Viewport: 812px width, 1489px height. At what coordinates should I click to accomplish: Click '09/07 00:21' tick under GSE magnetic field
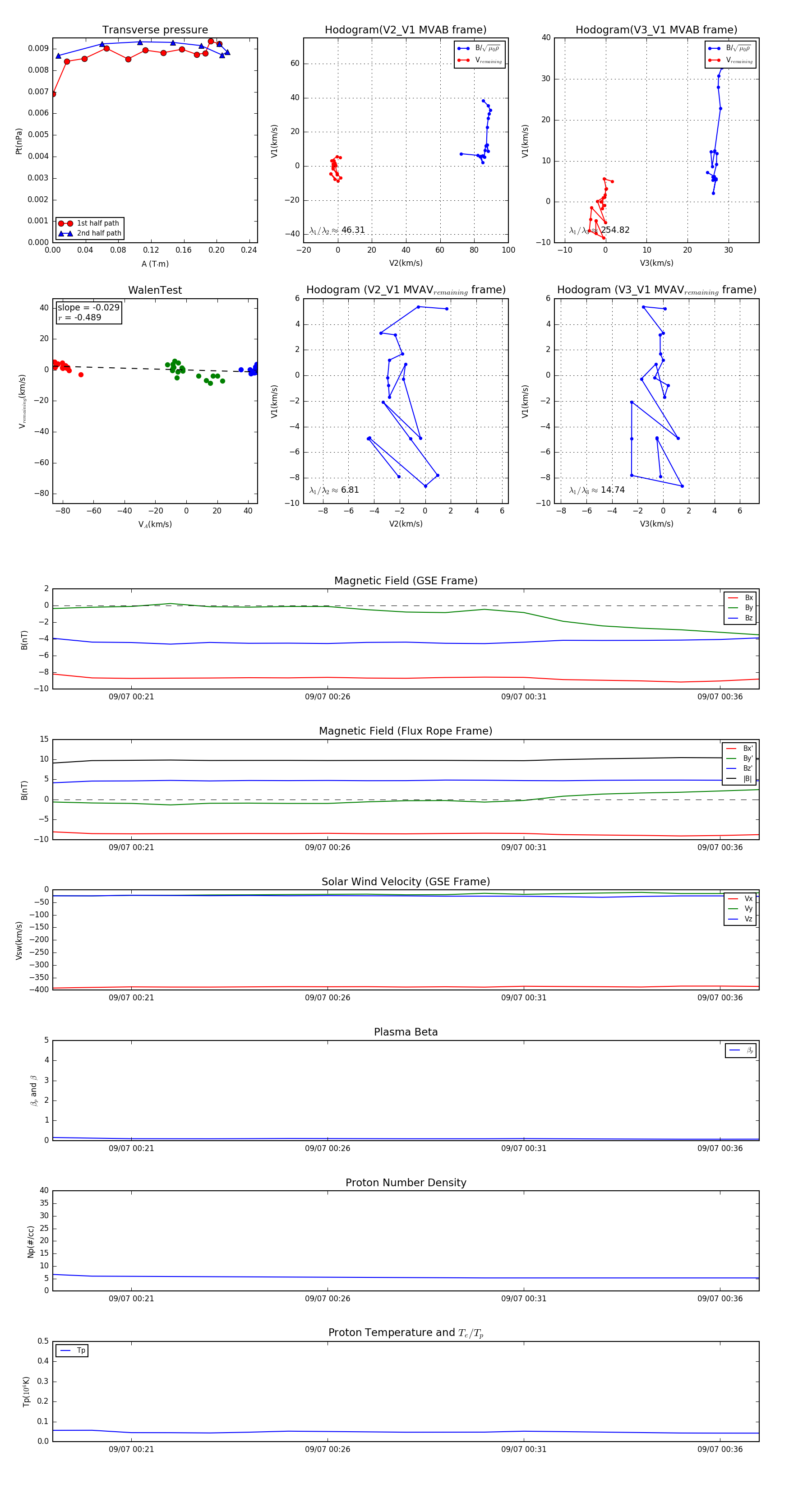pyautogui.click(x=131, y=697)
